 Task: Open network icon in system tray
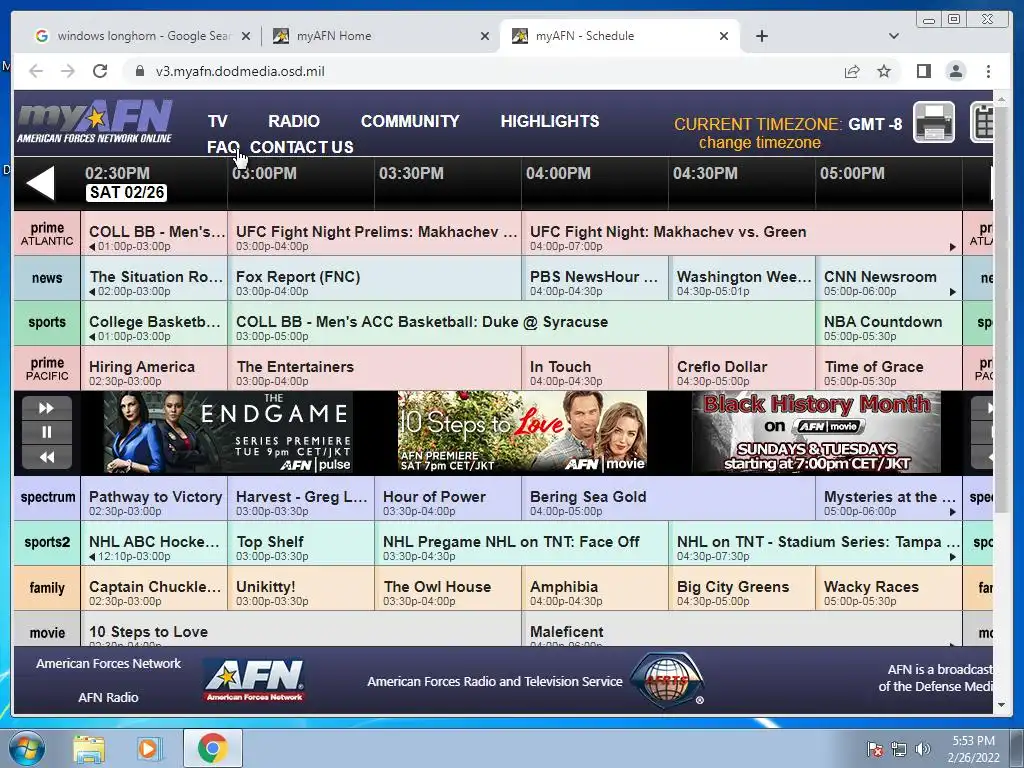point(899,749)
